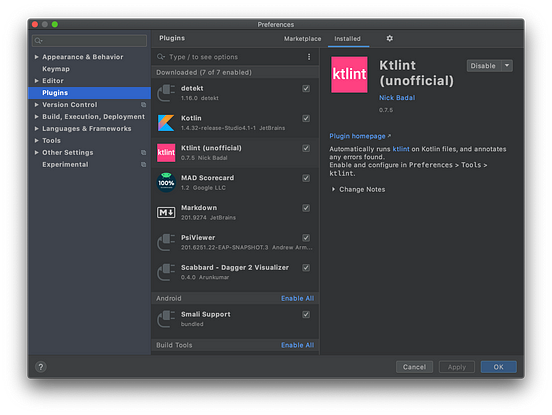The width and height of the screenshot is (552, 415).
Task: Open the Disable button dropdown arrow
Action: 507,65
